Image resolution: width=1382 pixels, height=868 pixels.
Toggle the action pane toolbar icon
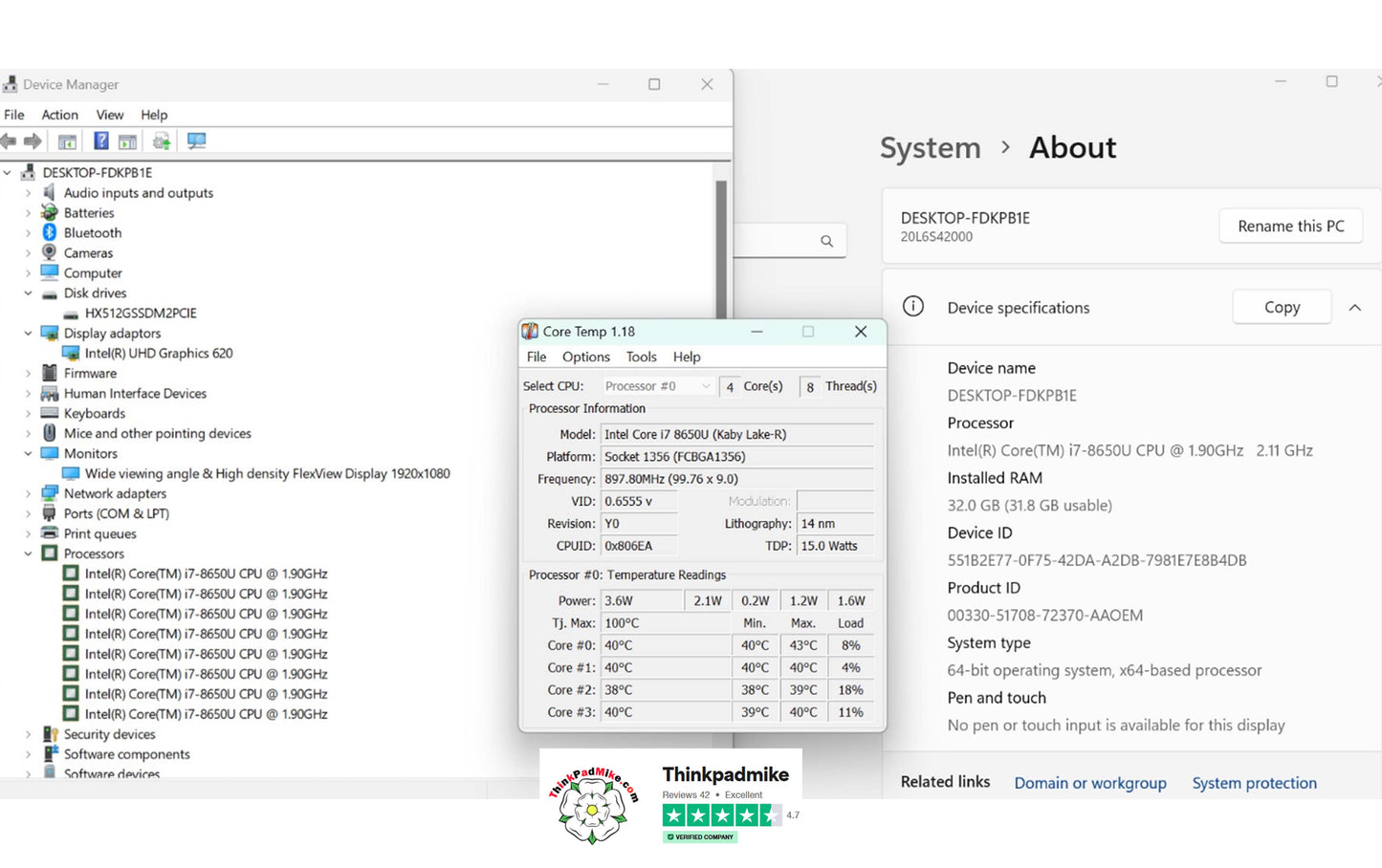(x=127, y=141)
